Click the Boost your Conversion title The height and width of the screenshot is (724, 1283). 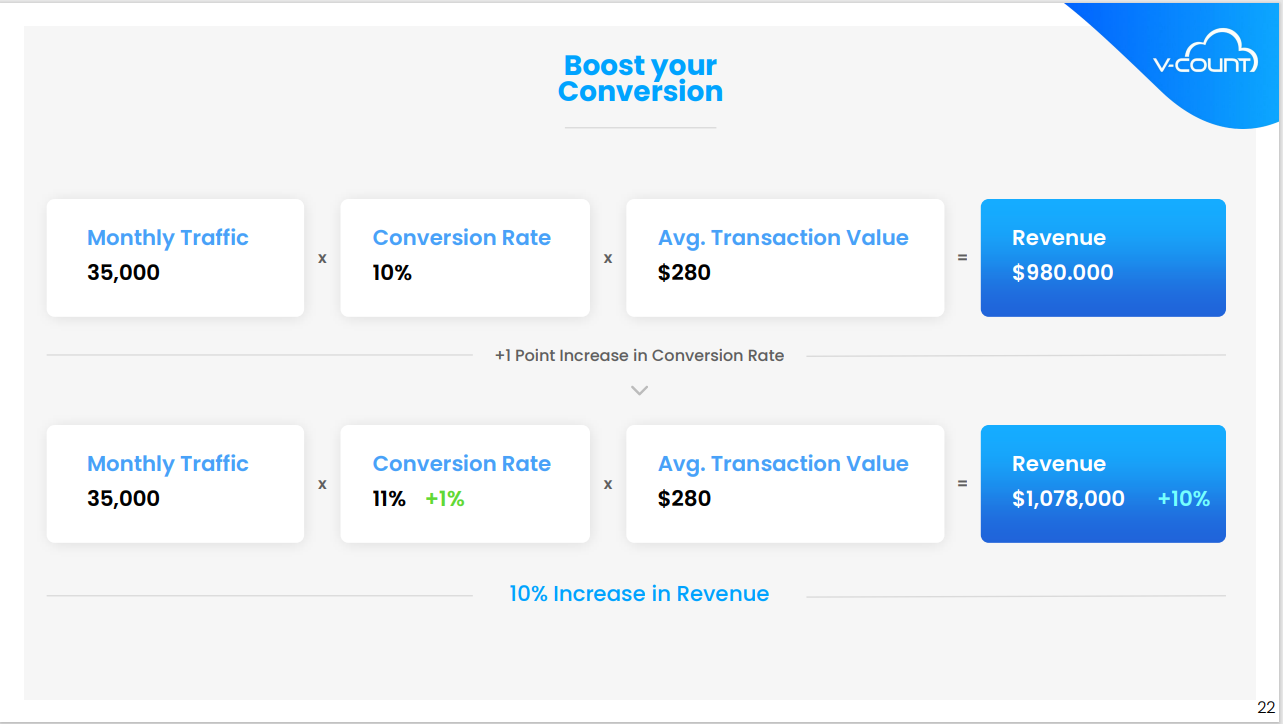640,79
